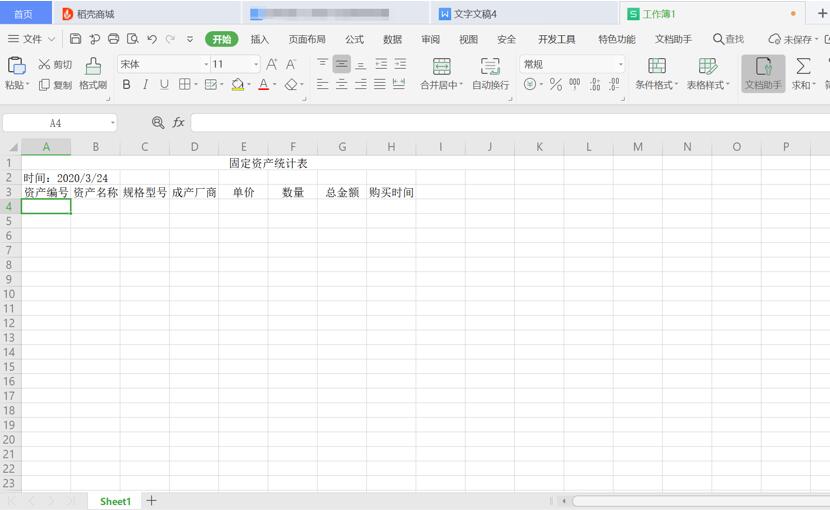Click the Copy (复制) button
The height and width of the screenshot is (510, 830).
coord(55,85)
